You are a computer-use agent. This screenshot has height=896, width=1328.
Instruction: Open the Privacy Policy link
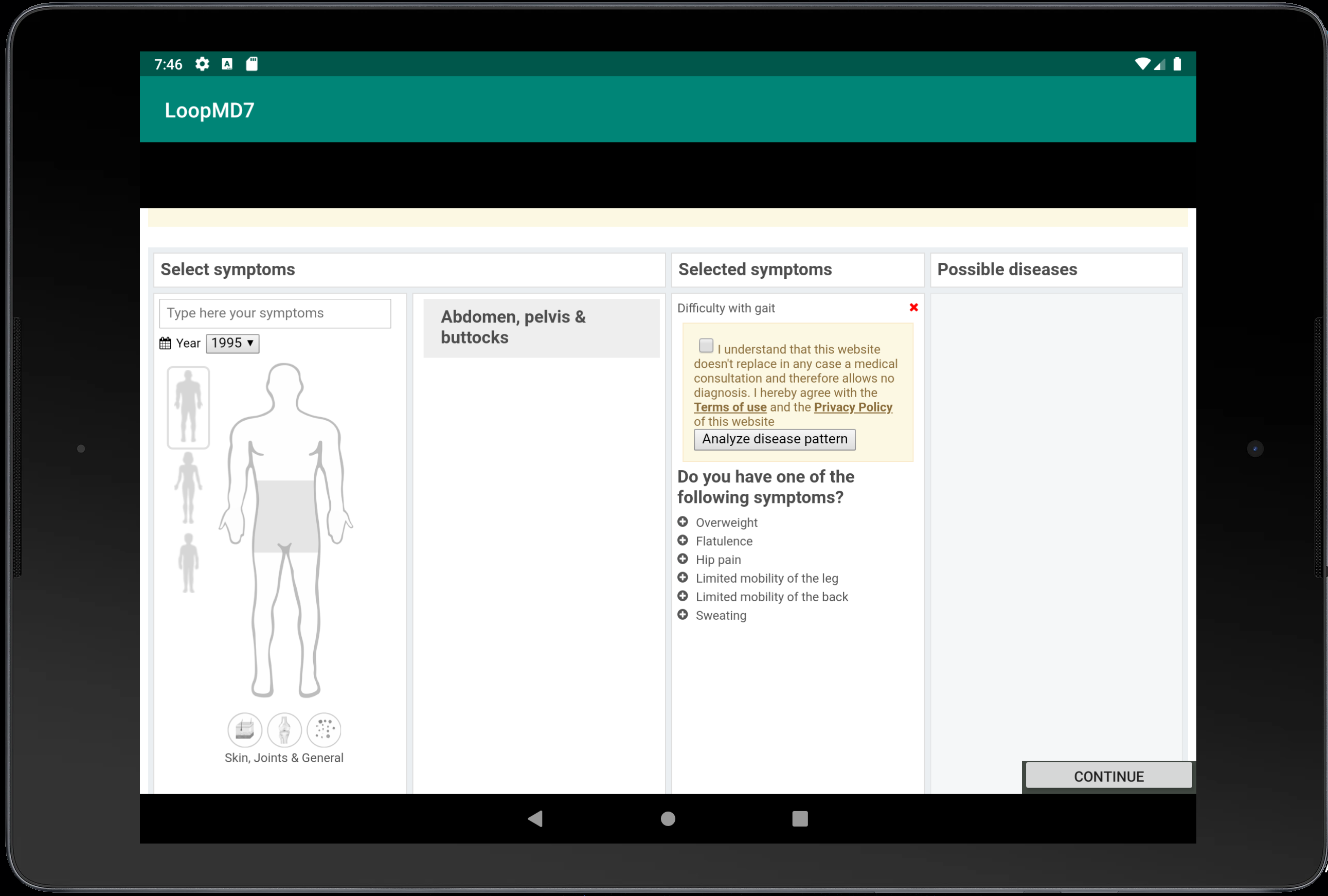[853, 407]
